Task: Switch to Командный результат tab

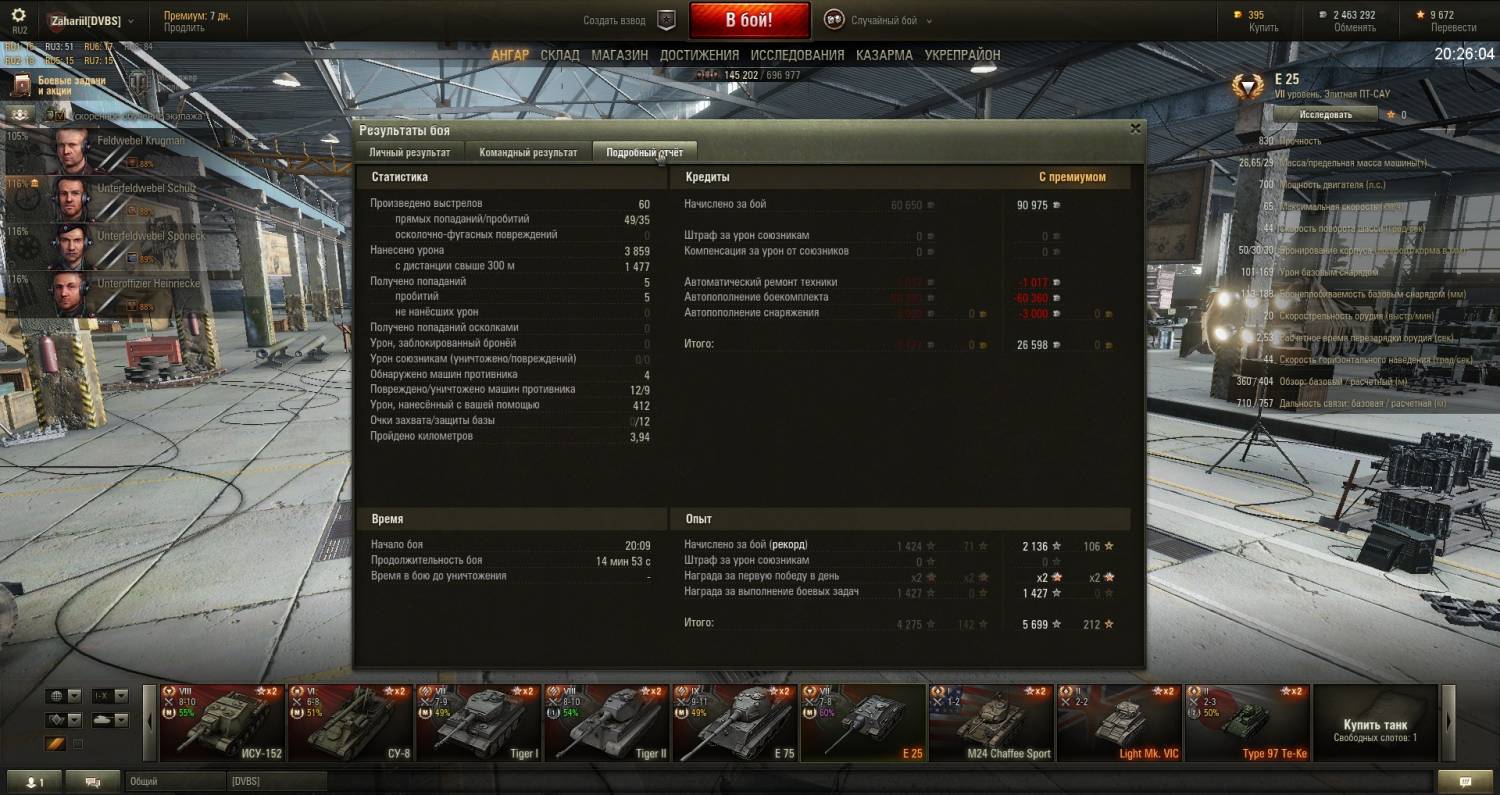Action: [528, 152]
